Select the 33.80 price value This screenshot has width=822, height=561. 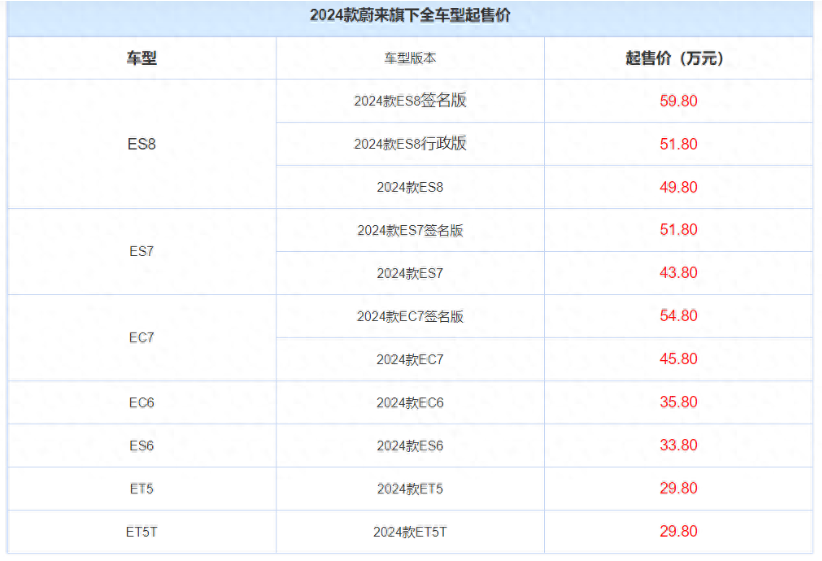click(678, 445)
